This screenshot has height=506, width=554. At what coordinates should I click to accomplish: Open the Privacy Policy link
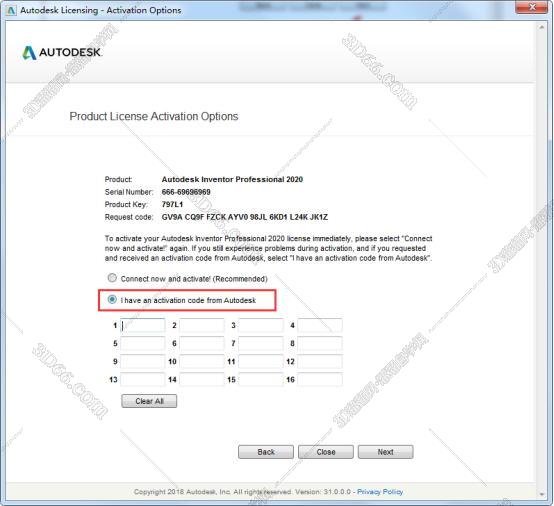point(380,492)
